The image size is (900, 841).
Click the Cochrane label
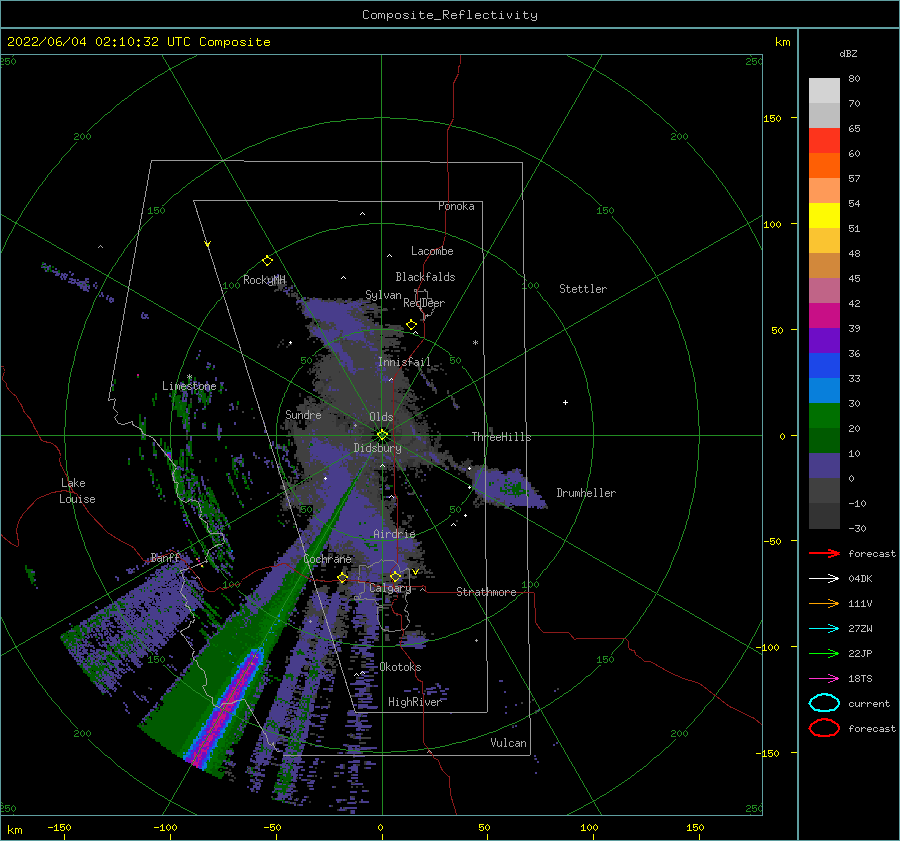(327, 559)
